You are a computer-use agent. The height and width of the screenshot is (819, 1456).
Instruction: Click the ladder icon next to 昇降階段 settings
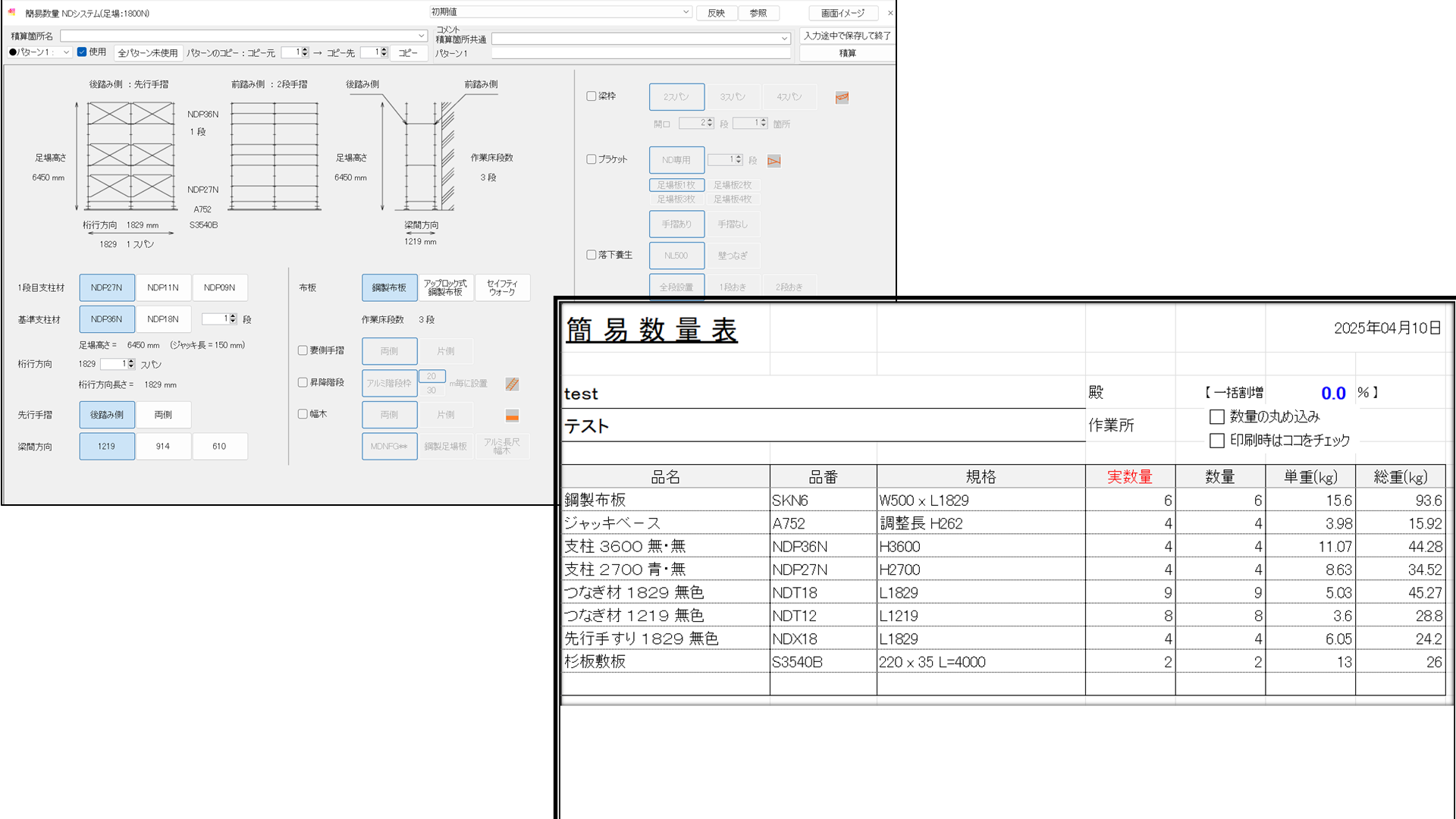512,384
